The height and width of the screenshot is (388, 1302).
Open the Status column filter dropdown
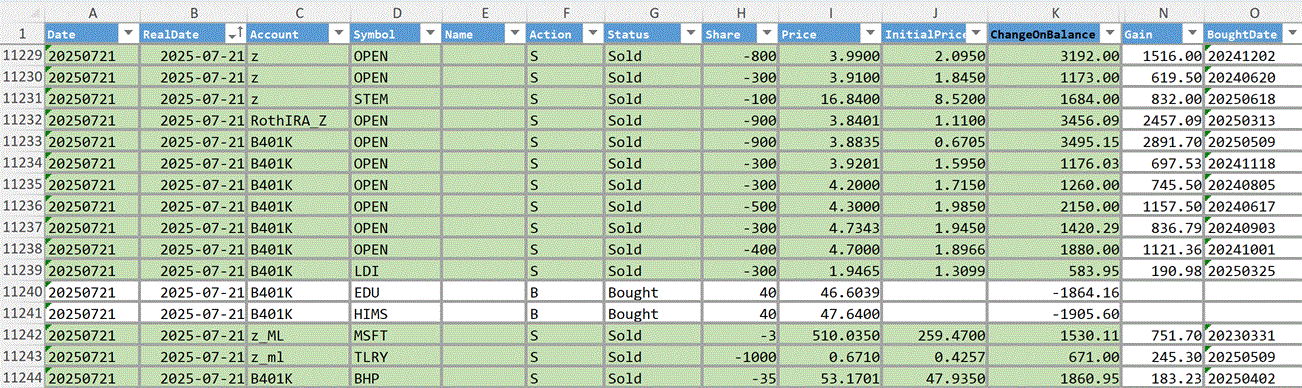coord(690,34)
